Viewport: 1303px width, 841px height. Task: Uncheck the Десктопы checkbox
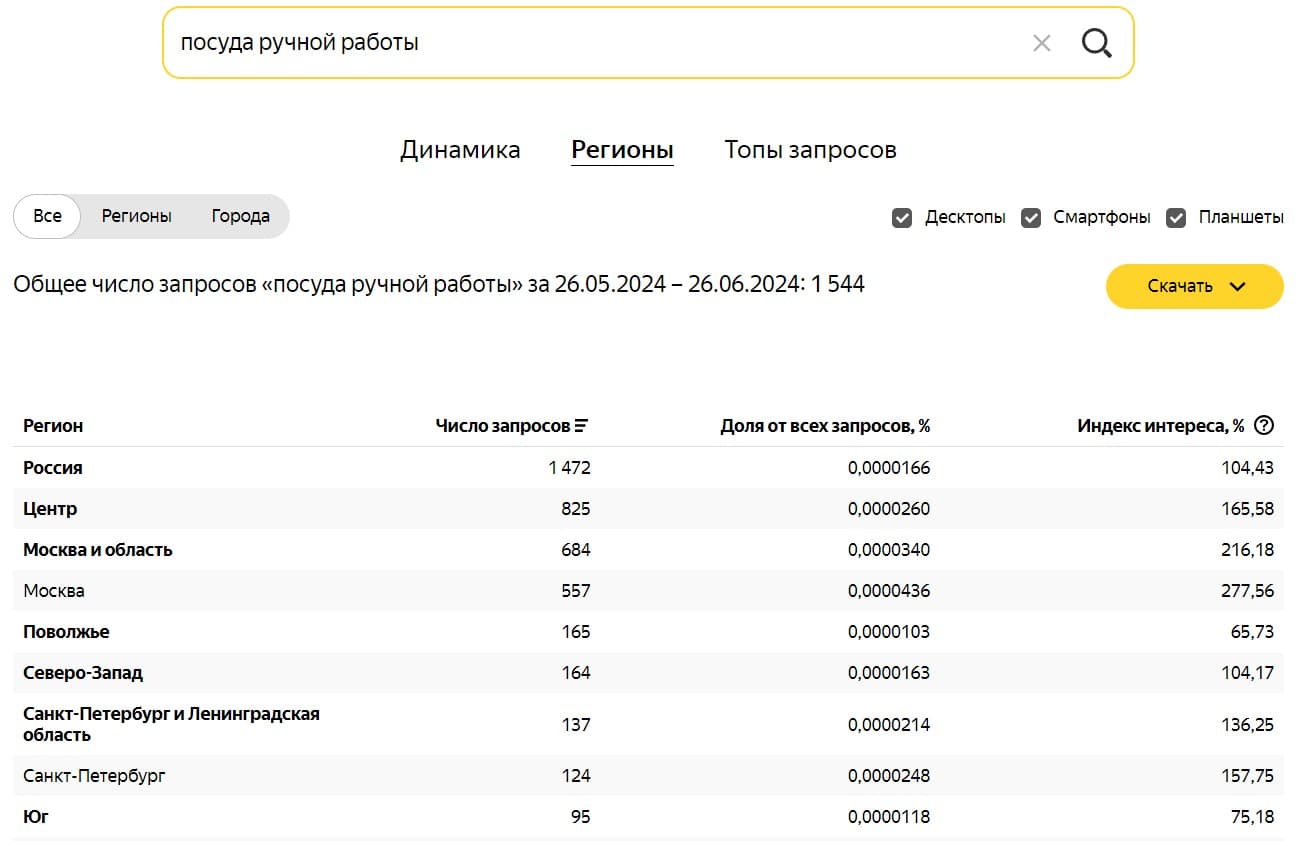[x=902, y=217]
